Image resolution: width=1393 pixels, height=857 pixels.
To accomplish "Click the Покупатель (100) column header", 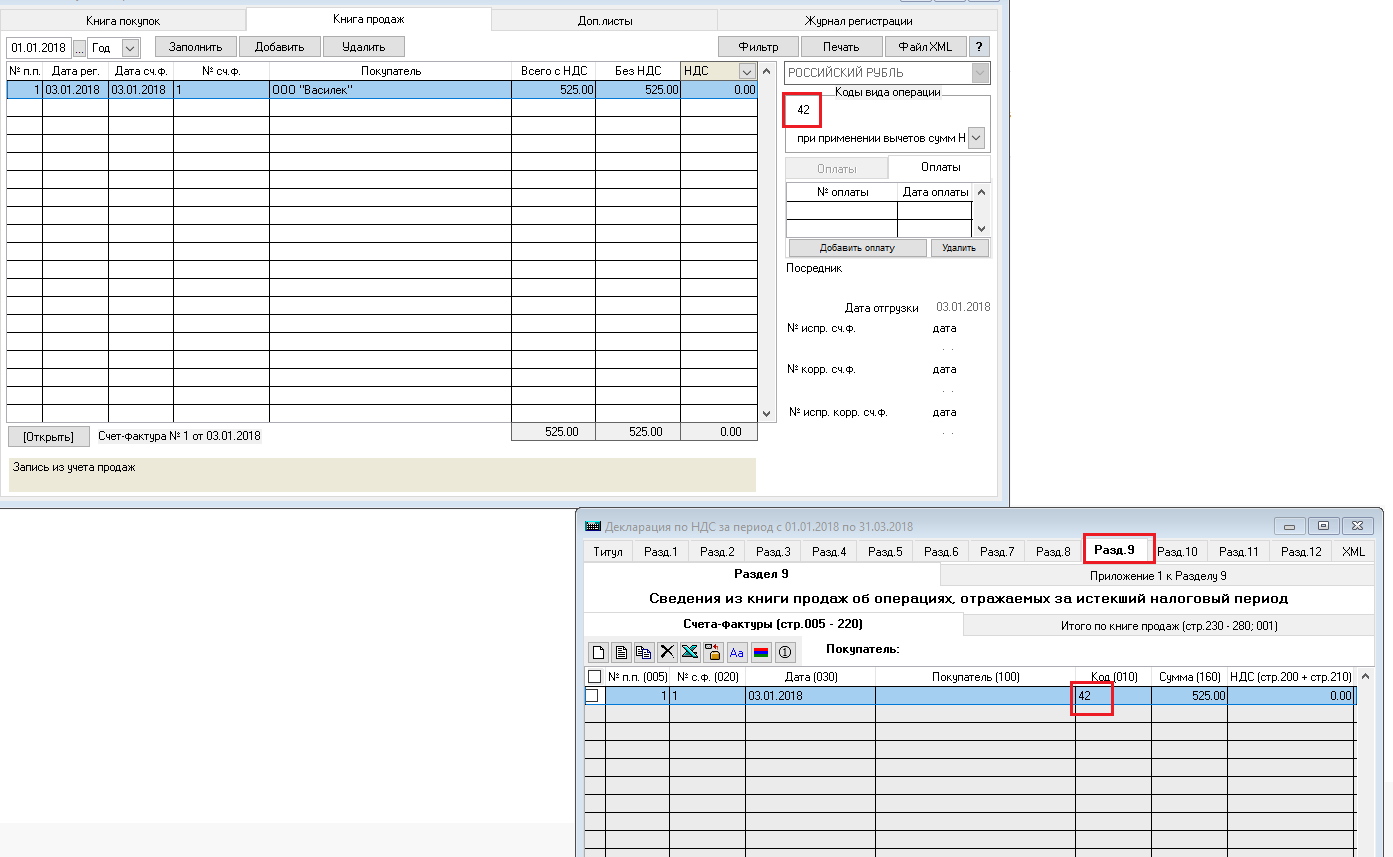I will (x=975, y=677).
